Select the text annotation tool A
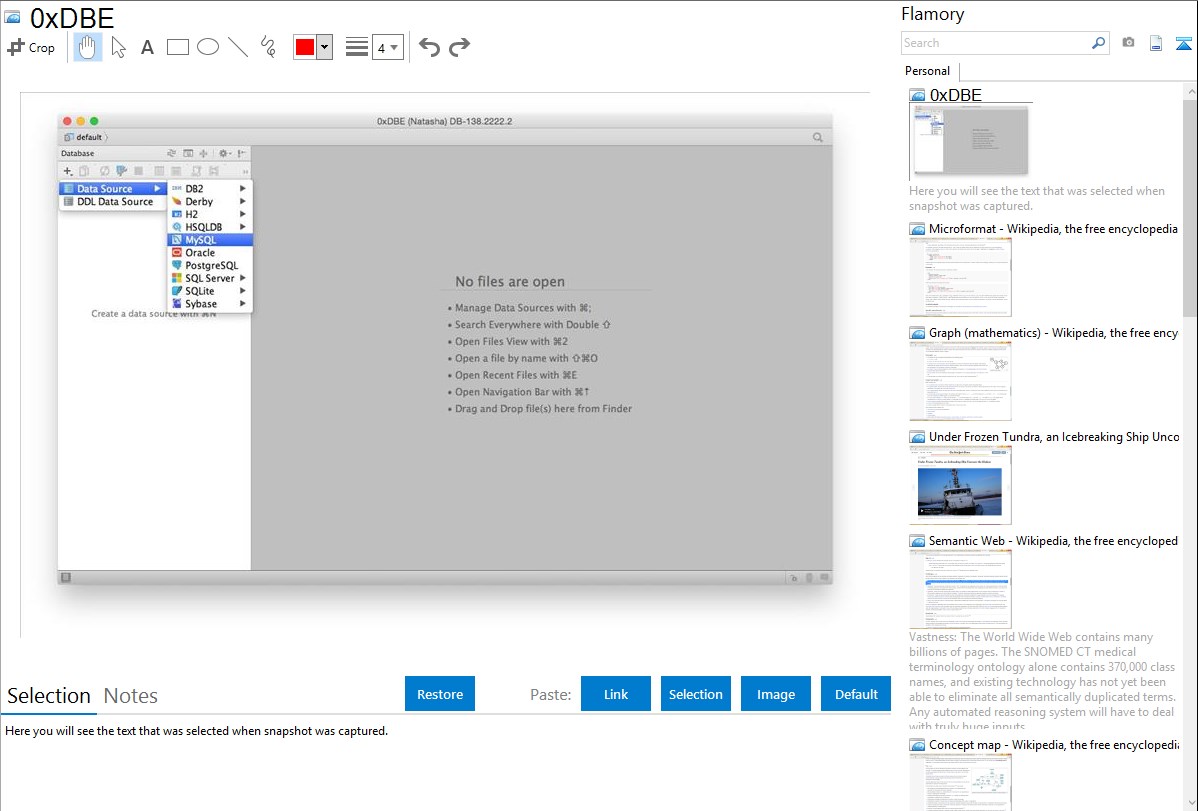Viewport: 1198px width, 811px height. click(x=147, y=47)
